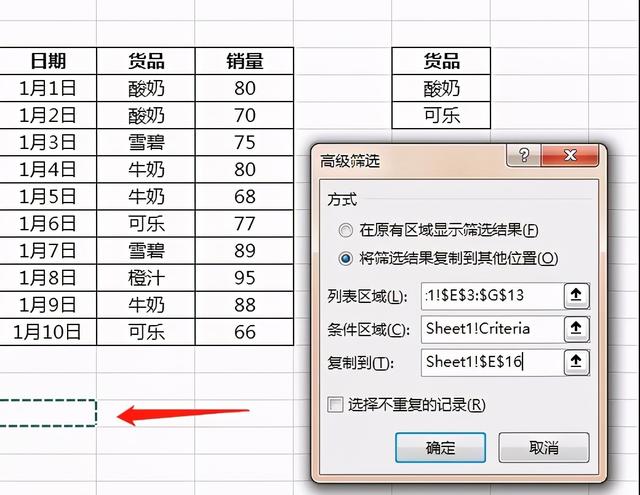Select 可乐 cell in 1月6日 row
The image size is (640, 495).
click(146, 224)
